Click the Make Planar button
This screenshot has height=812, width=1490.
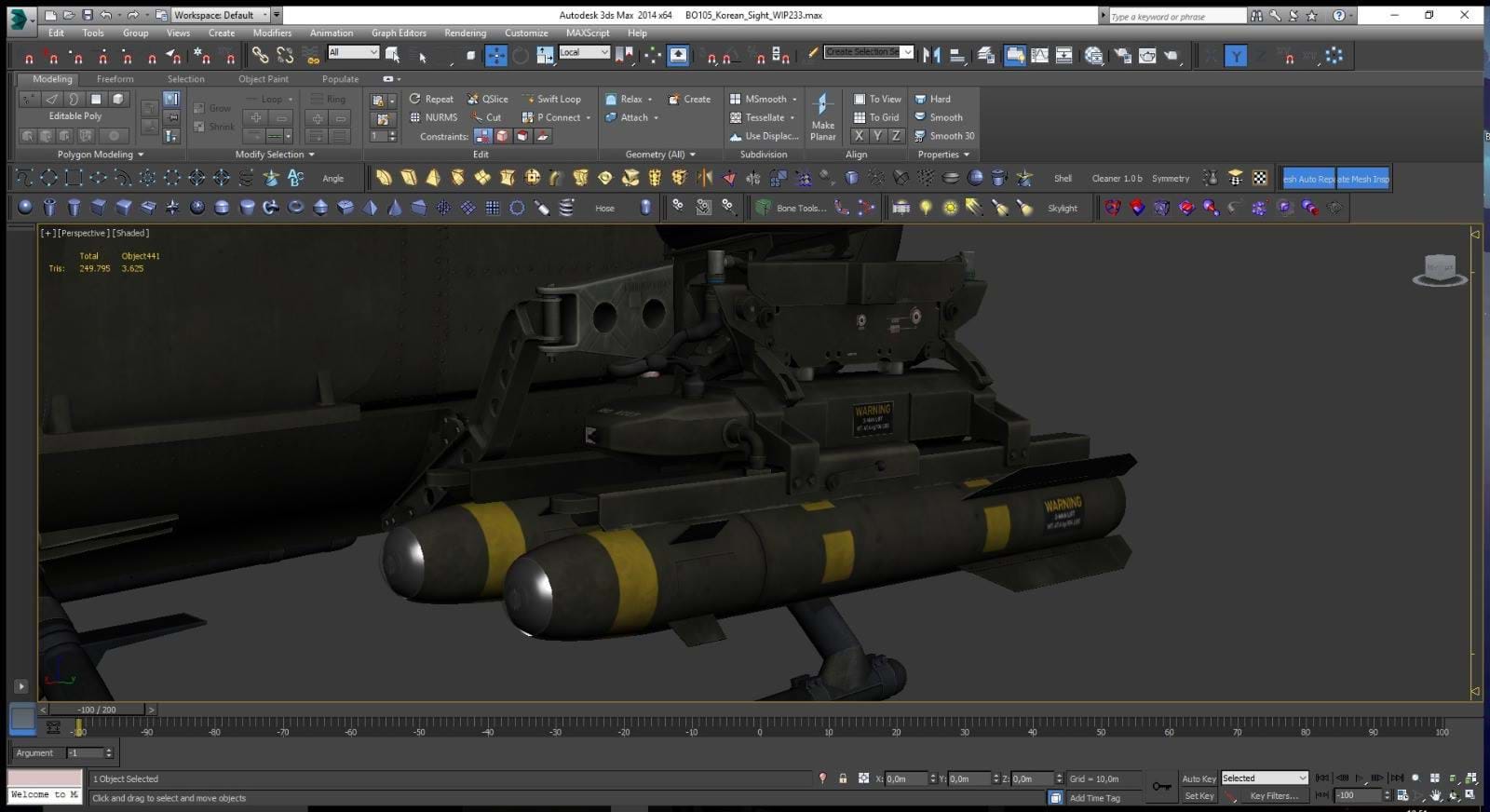(x=822, y=117)
